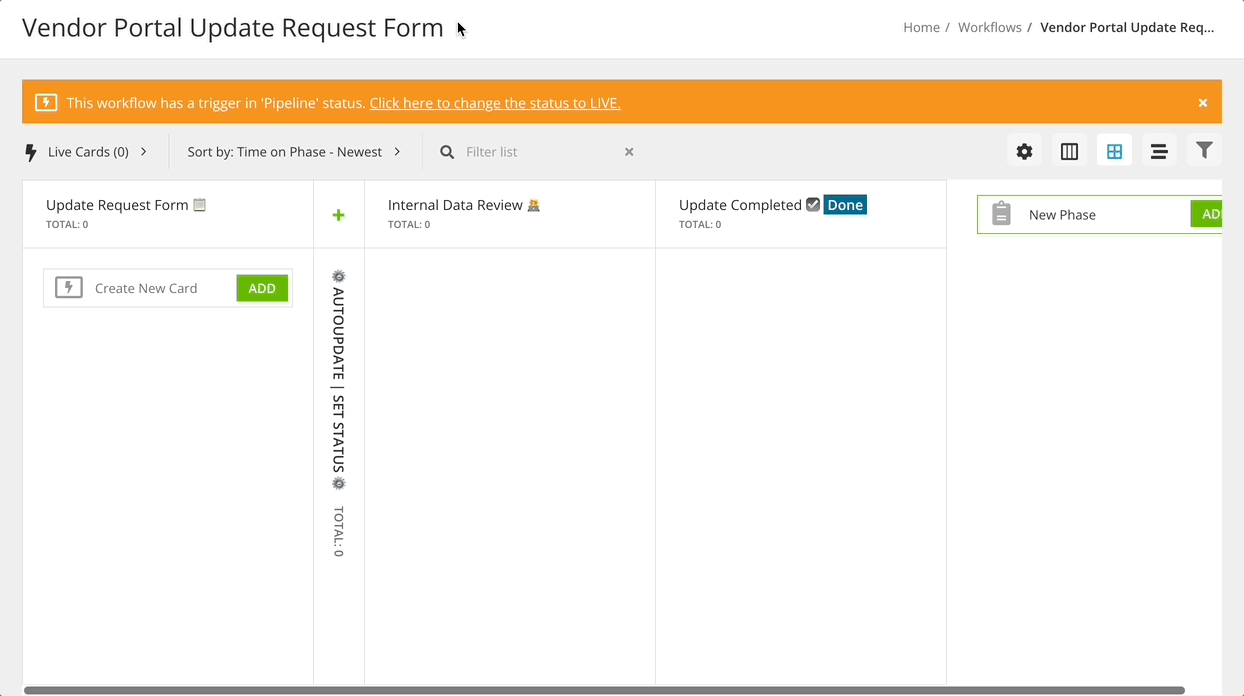
Task: Check the Done checkbox on Update Completed
Action: [812, 203]
